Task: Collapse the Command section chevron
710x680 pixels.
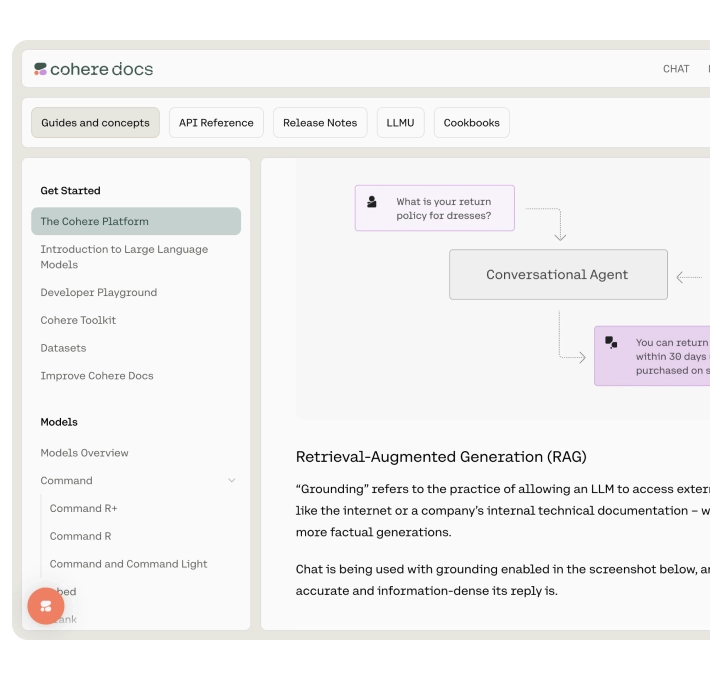Action: click(x=231, y=480)
